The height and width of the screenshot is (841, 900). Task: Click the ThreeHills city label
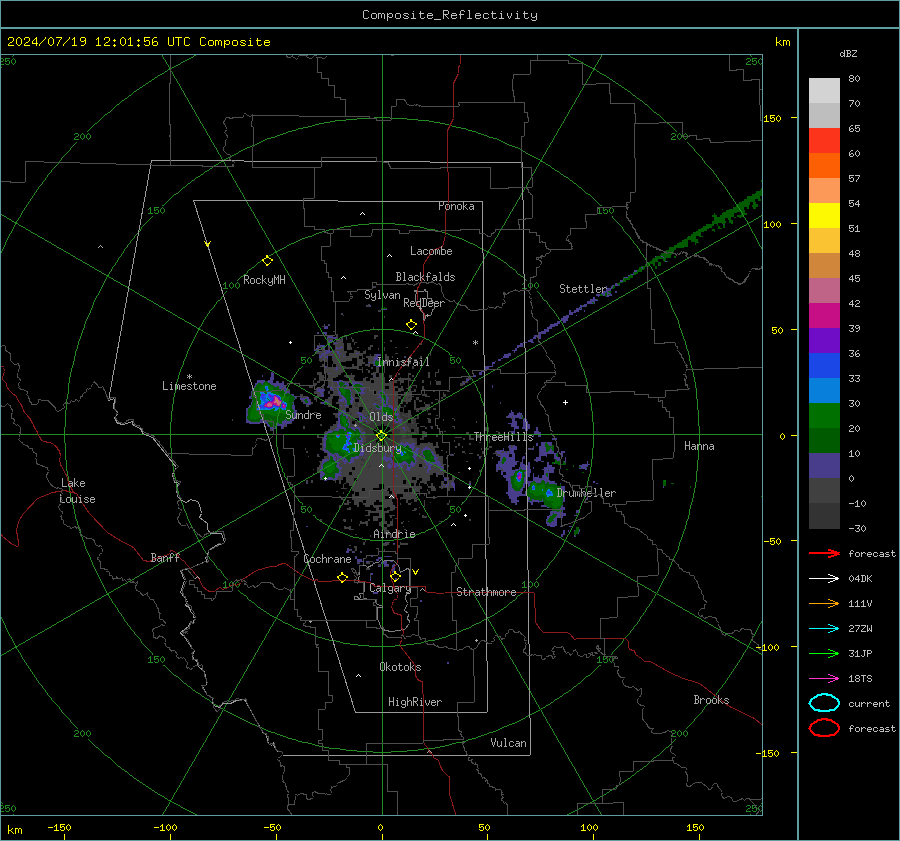(x=503, y=437)
